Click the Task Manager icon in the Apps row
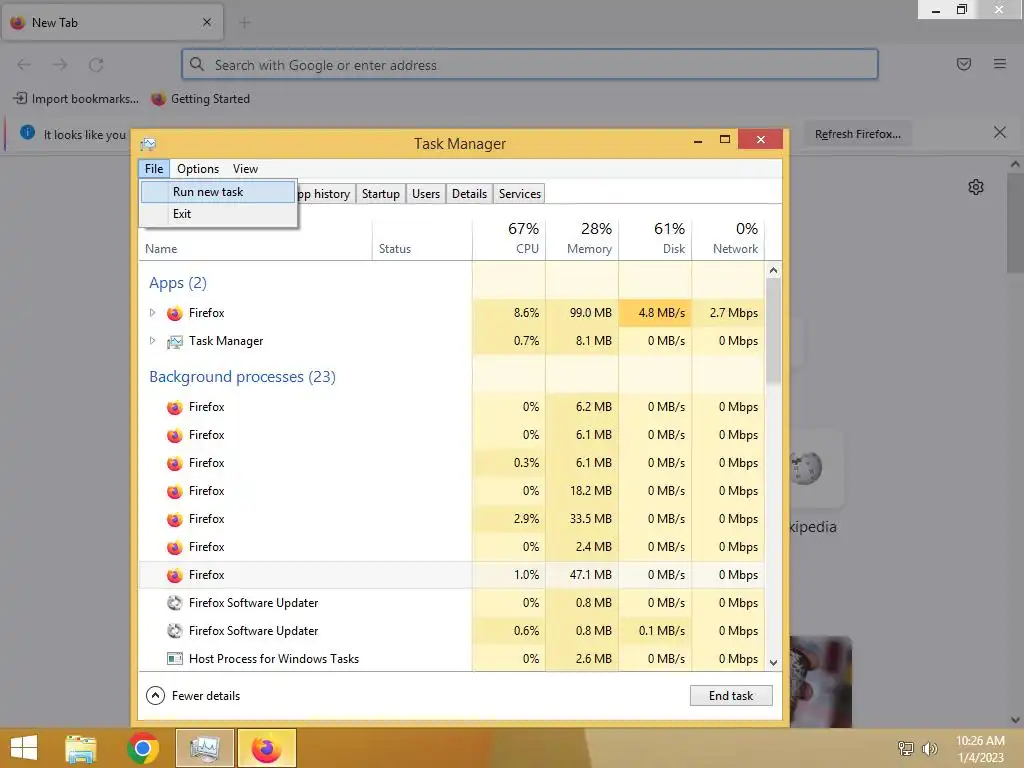This screenshot has height=768, width=1024. 174,342
